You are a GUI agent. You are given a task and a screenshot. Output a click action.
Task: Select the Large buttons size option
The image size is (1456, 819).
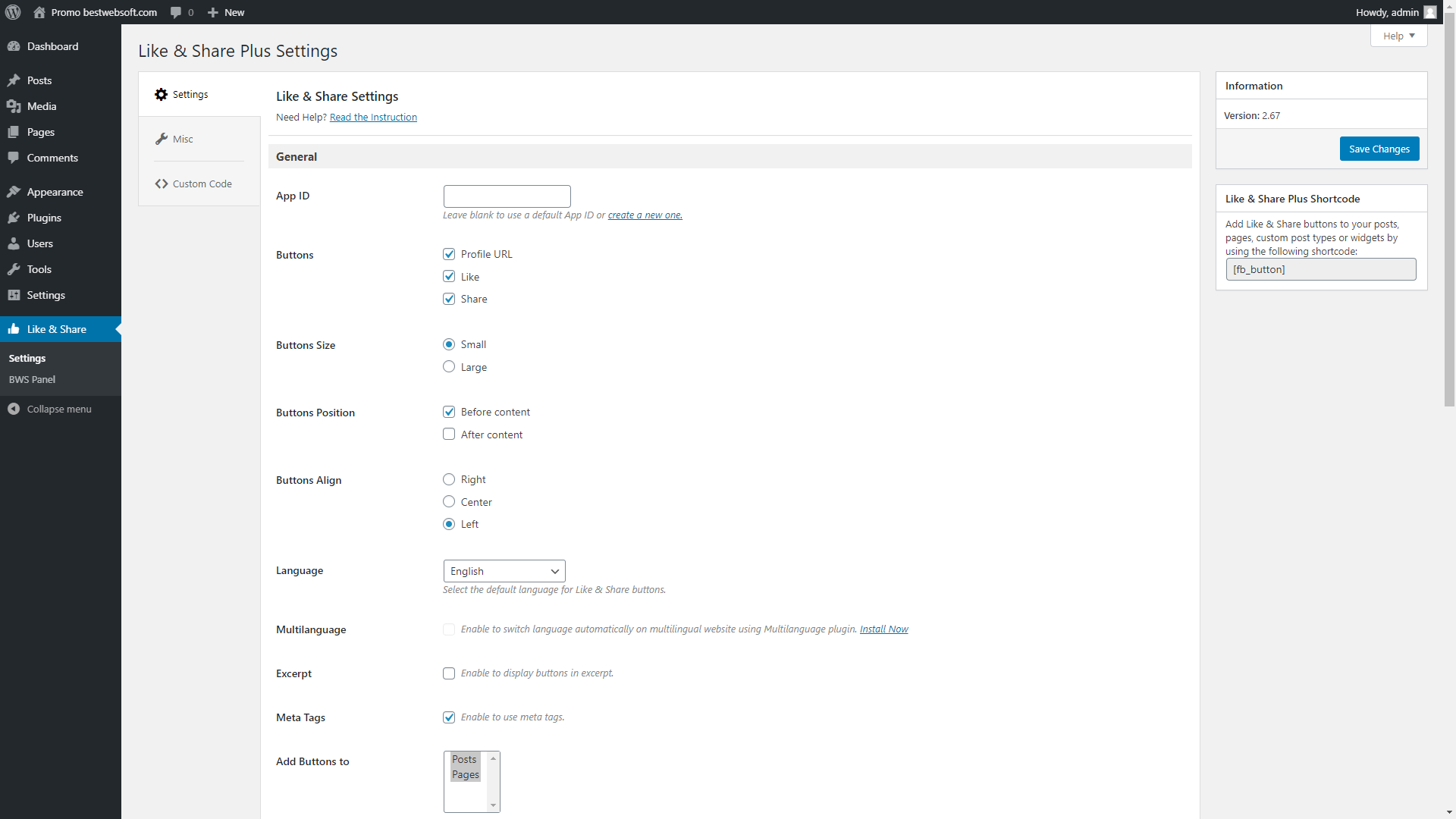pyautogui.click(x=449, y=367)
